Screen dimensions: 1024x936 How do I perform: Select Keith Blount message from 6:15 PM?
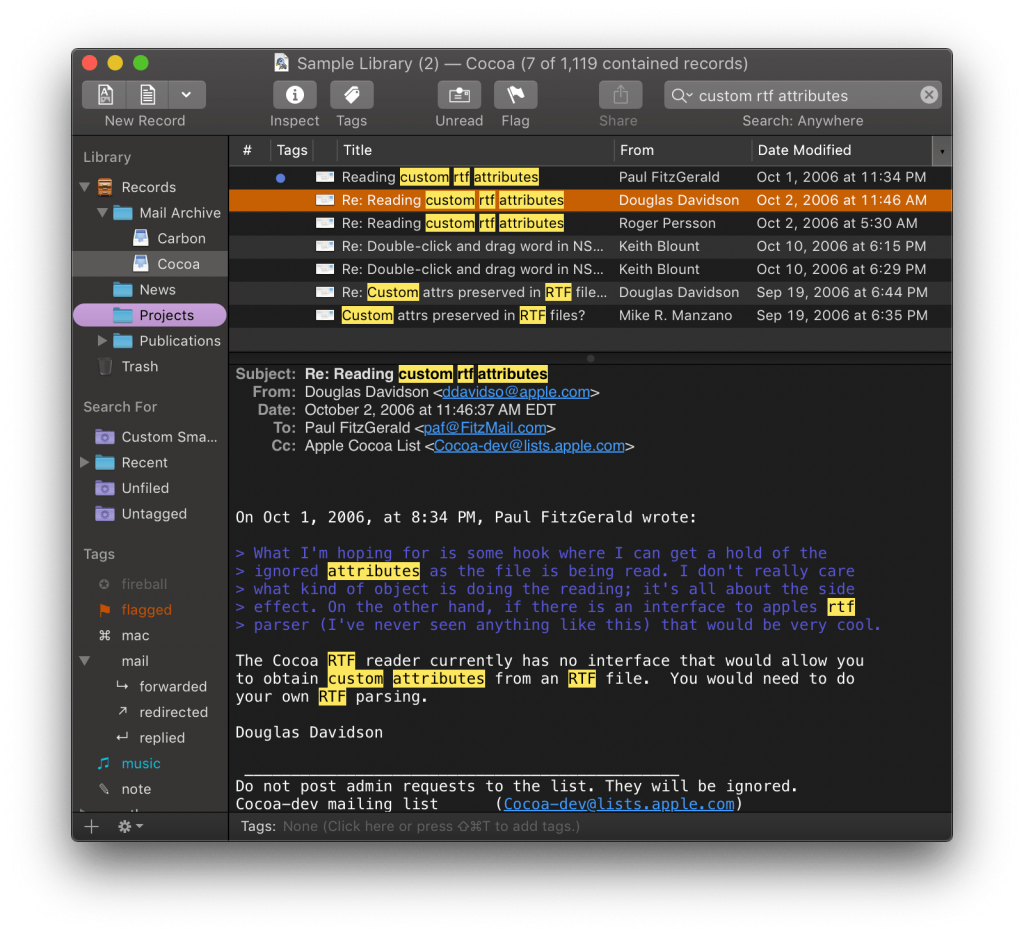point(590,246)
